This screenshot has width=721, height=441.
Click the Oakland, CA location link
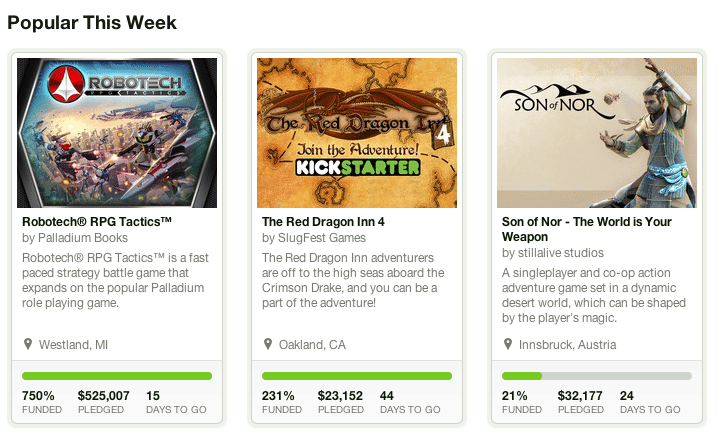(312, 345)
